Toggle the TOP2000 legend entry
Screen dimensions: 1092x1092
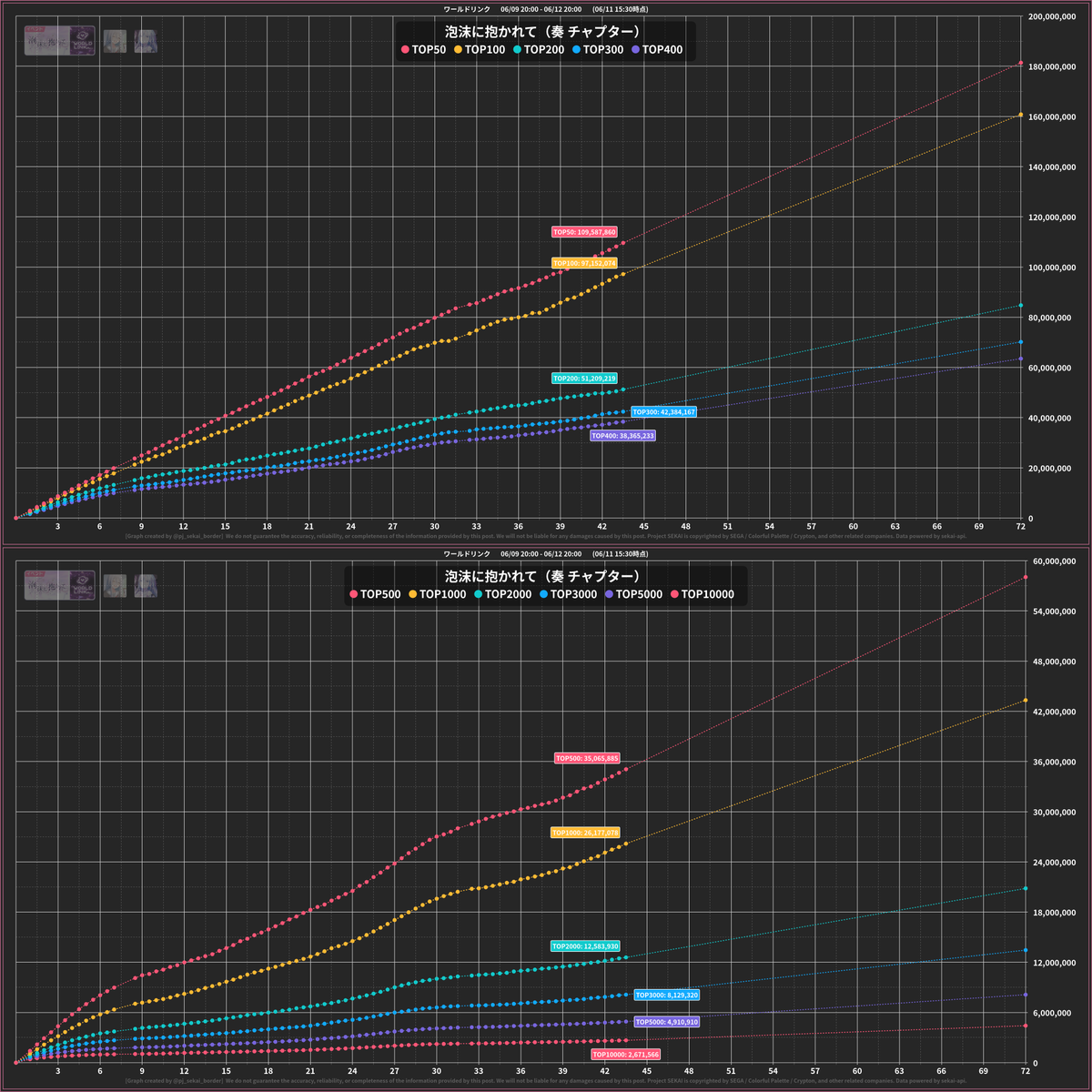tap(503, 595)
